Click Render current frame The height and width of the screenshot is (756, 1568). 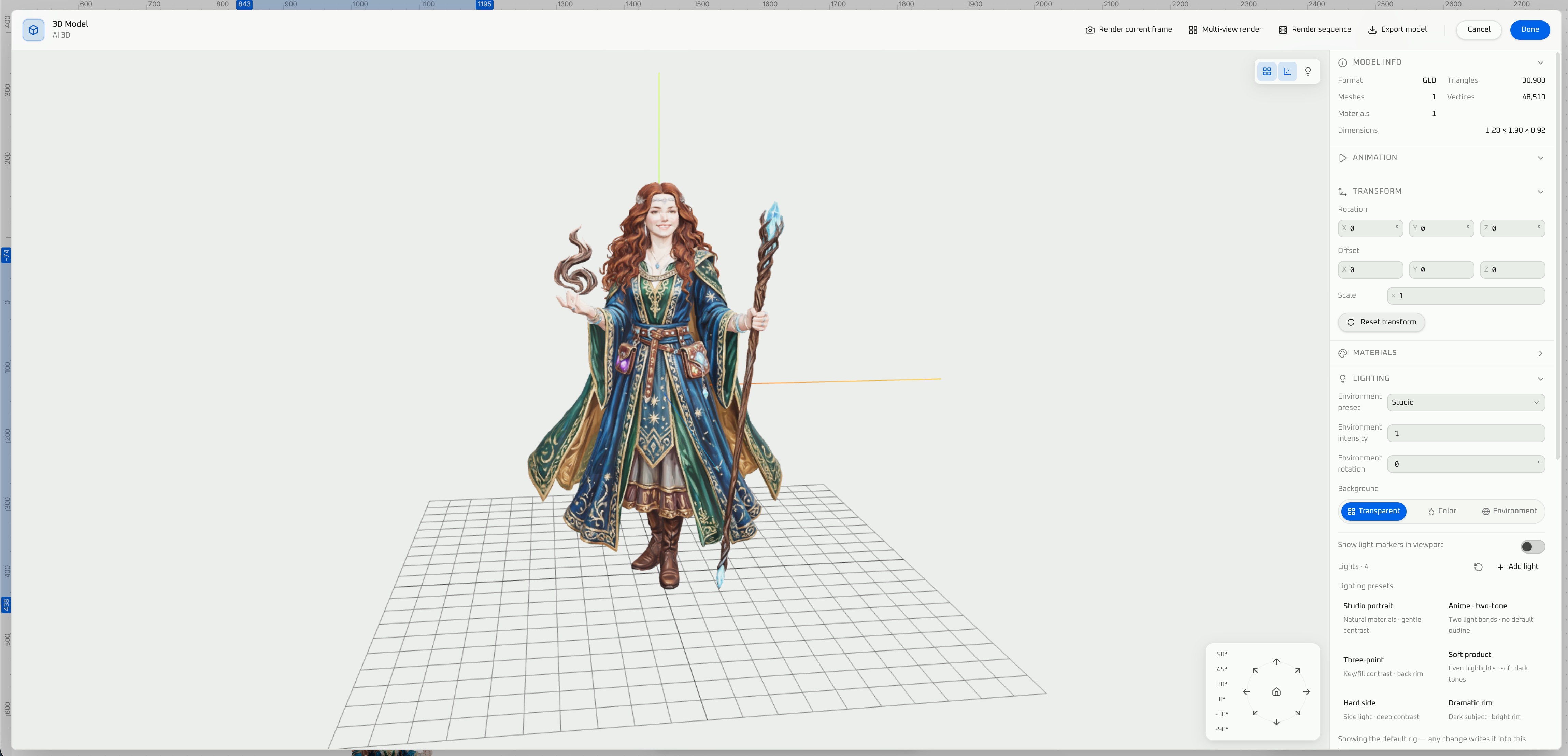(x=1128, y=30)
